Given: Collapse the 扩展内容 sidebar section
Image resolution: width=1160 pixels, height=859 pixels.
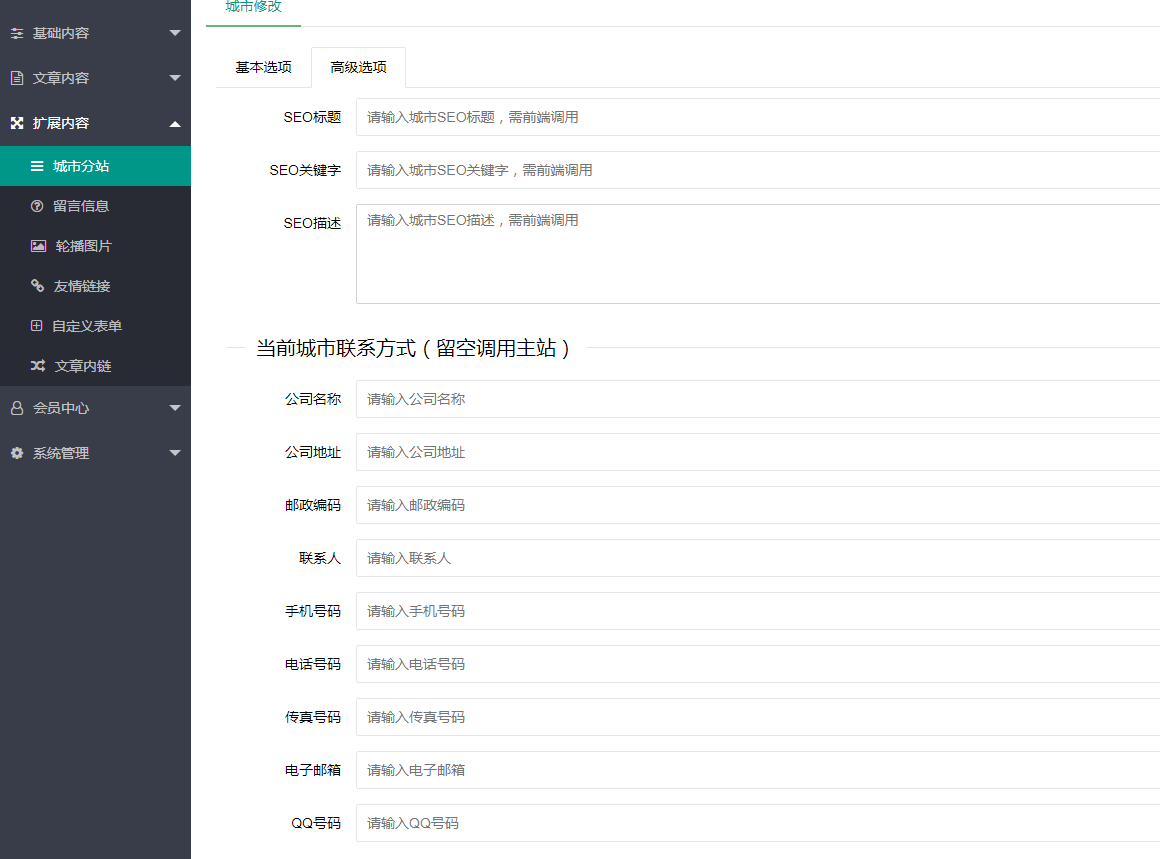Looking at the screenshot, I should (95, 122).
